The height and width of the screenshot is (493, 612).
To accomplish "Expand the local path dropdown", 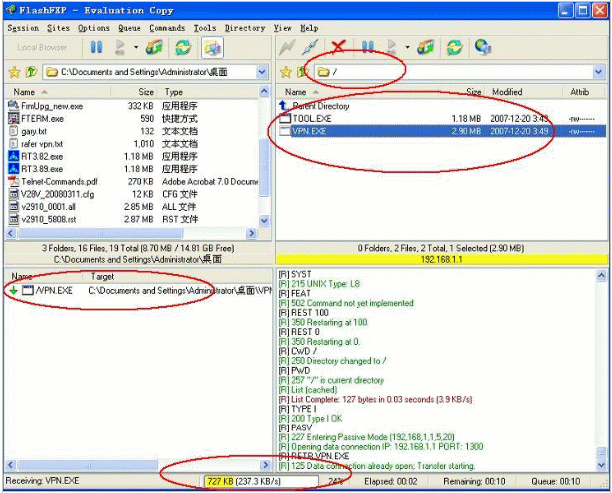I will (x=262, y=72).
